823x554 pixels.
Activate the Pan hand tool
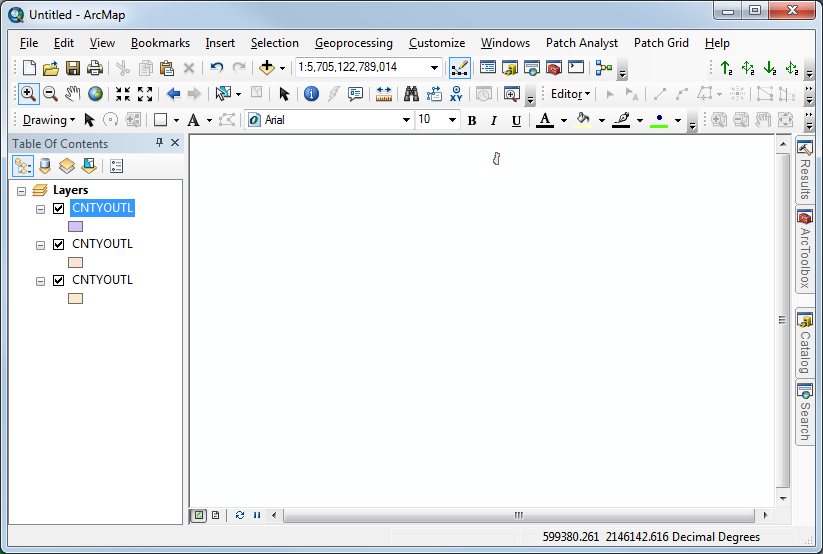point(73,94)
